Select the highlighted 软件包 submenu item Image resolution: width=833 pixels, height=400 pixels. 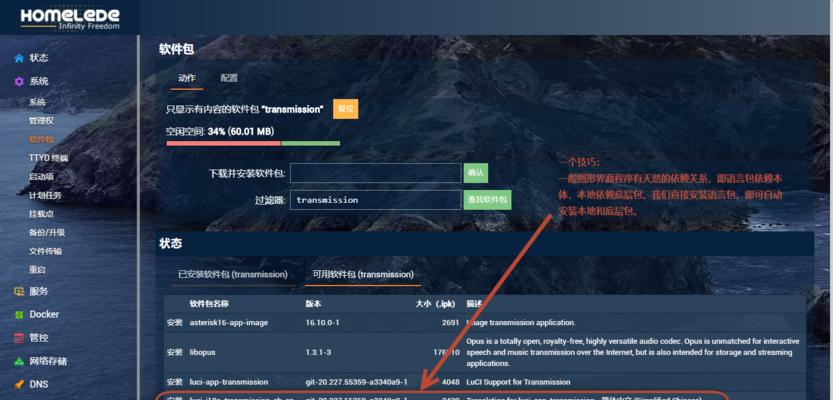pyautogui.click(x=41, y=139)
